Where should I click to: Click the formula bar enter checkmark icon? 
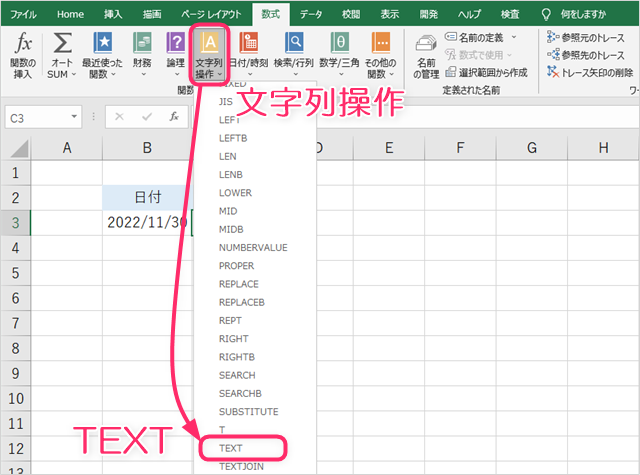pyautogui.click(x=147, y=117)
